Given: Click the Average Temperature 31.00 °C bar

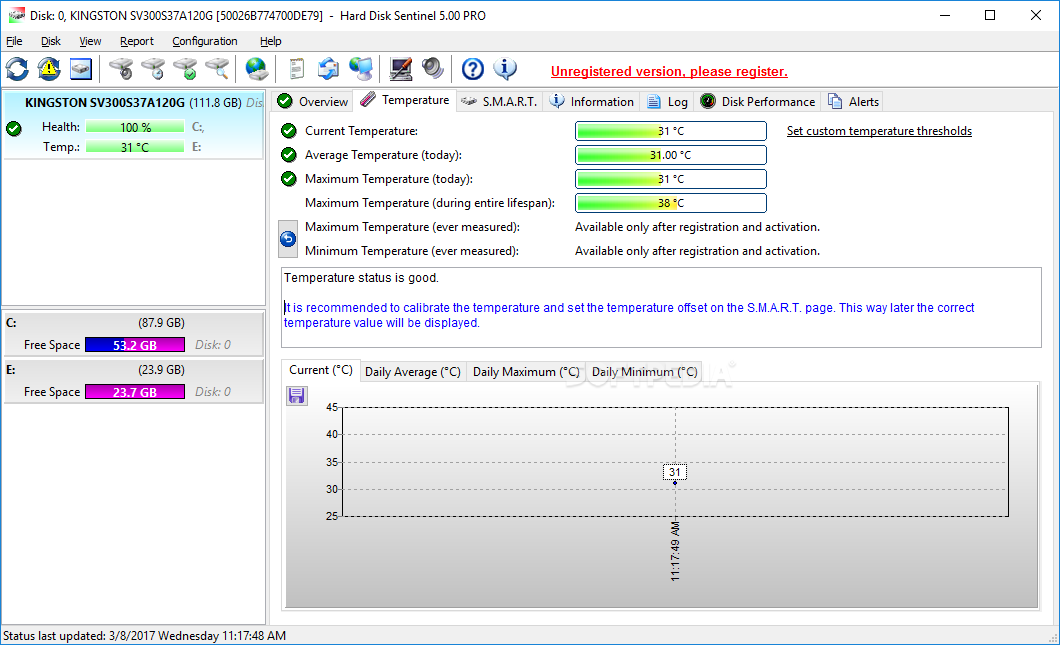Looking at the screenshot, I should [671, 155].
